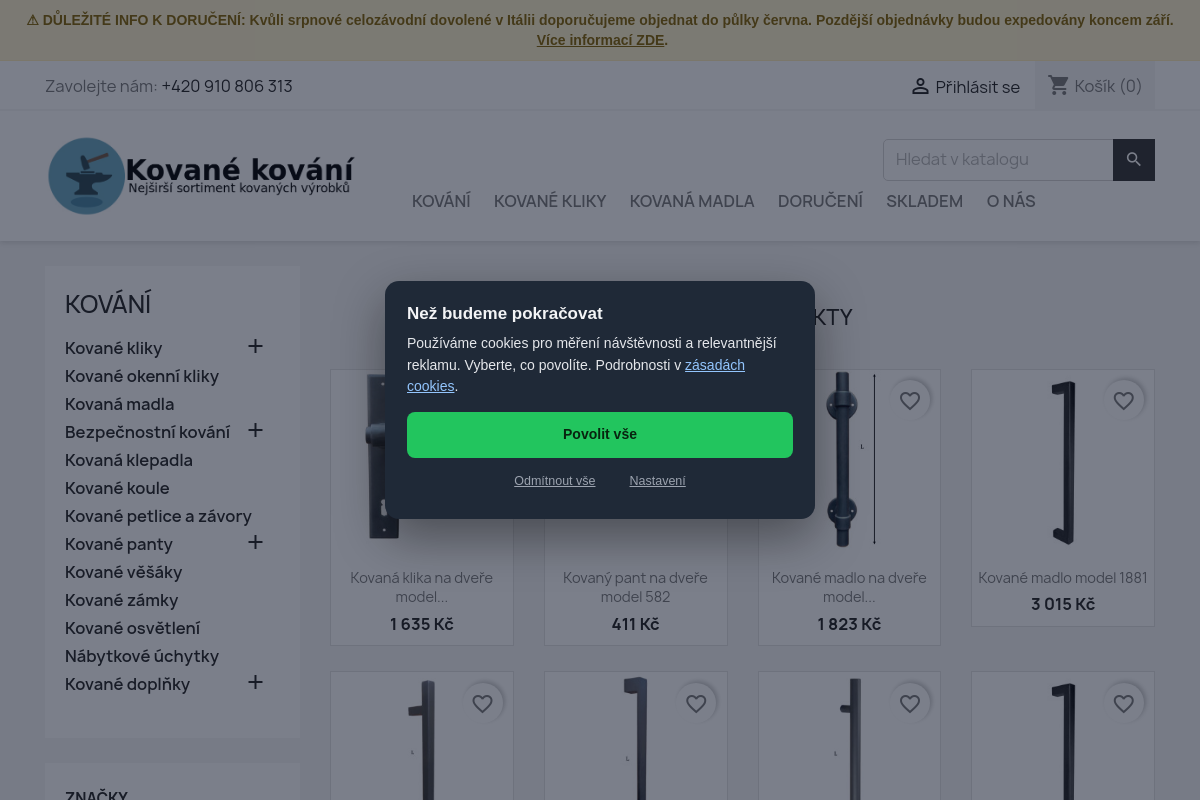Image resolution: width=1200 pixels, height=800 pixels.
Task: Open the KOVANÉ KLIKY menu
Action: point(550,201)
